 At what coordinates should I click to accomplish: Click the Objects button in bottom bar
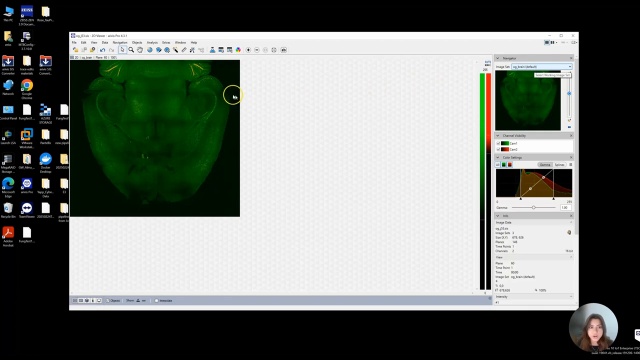[x=113, y=300]
